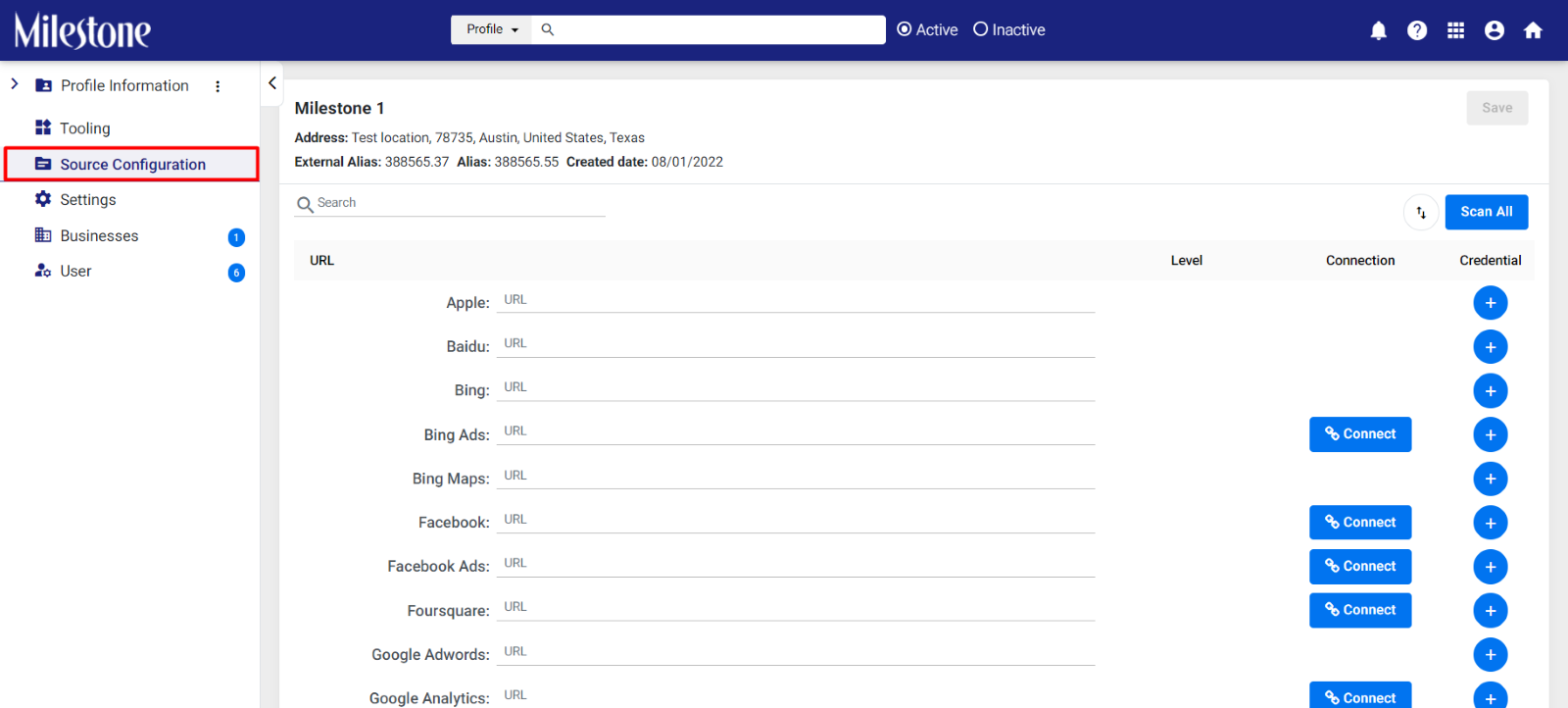Open Profile Information three-dot menu
The image size is (1568, 708).
pyautogui.click(x=218, y=86)
